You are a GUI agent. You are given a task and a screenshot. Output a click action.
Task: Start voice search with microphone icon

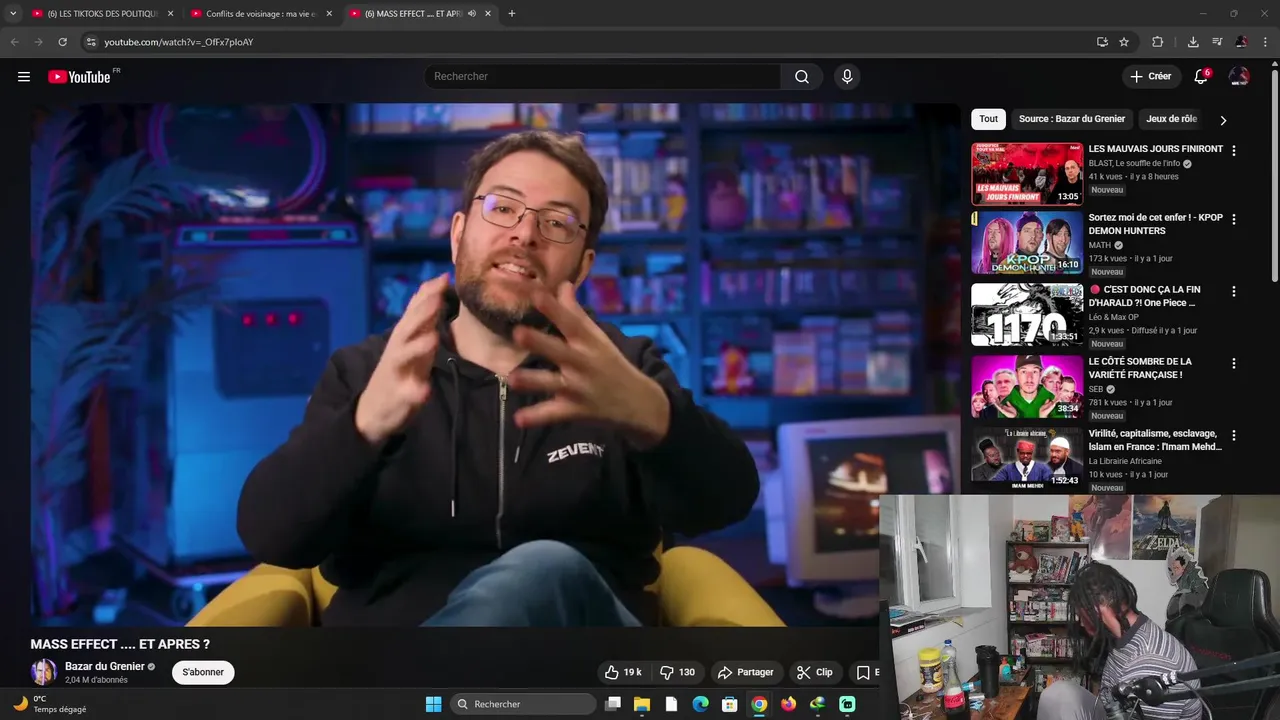847,77
